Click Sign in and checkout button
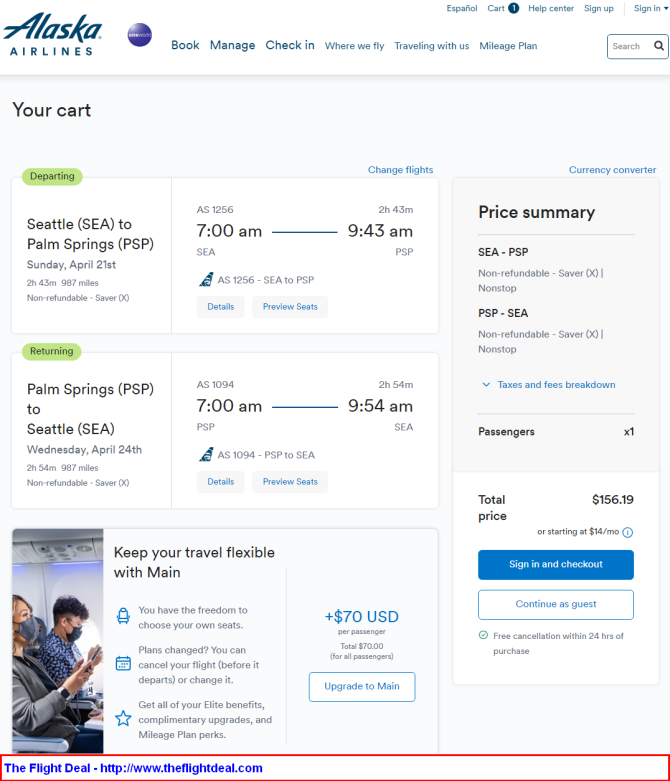Screen dimensions: 670x781 pos(556,564)
